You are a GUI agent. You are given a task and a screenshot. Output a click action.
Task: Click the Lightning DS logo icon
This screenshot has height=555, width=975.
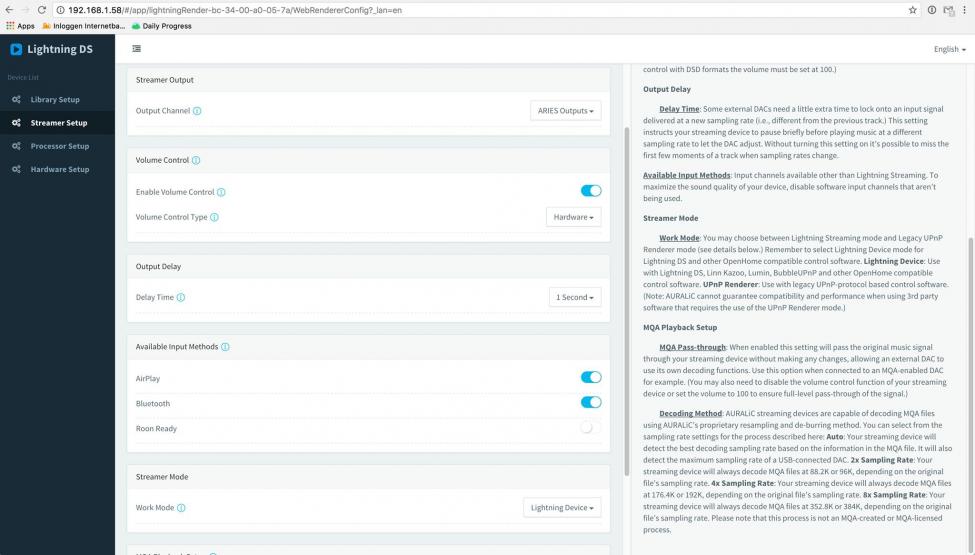pyautogui.click(x=16, y=49)
